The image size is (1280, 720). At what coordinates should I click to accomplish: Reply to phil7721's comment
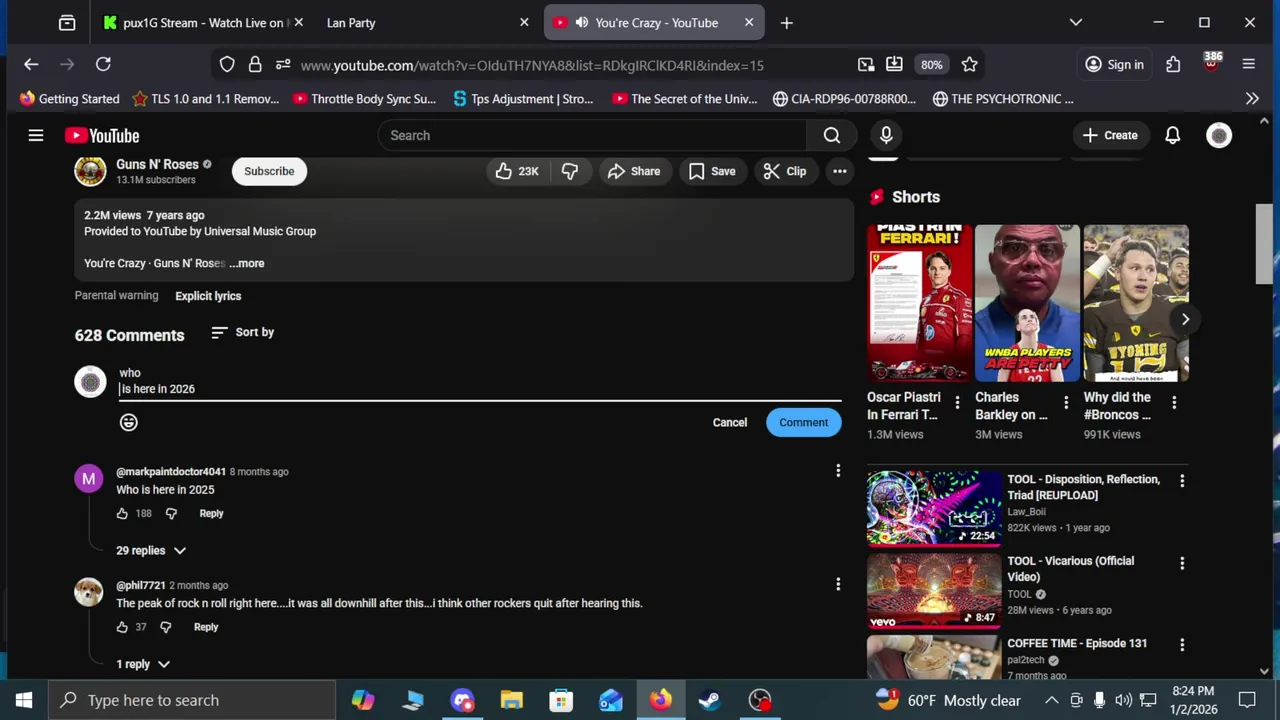206,627
